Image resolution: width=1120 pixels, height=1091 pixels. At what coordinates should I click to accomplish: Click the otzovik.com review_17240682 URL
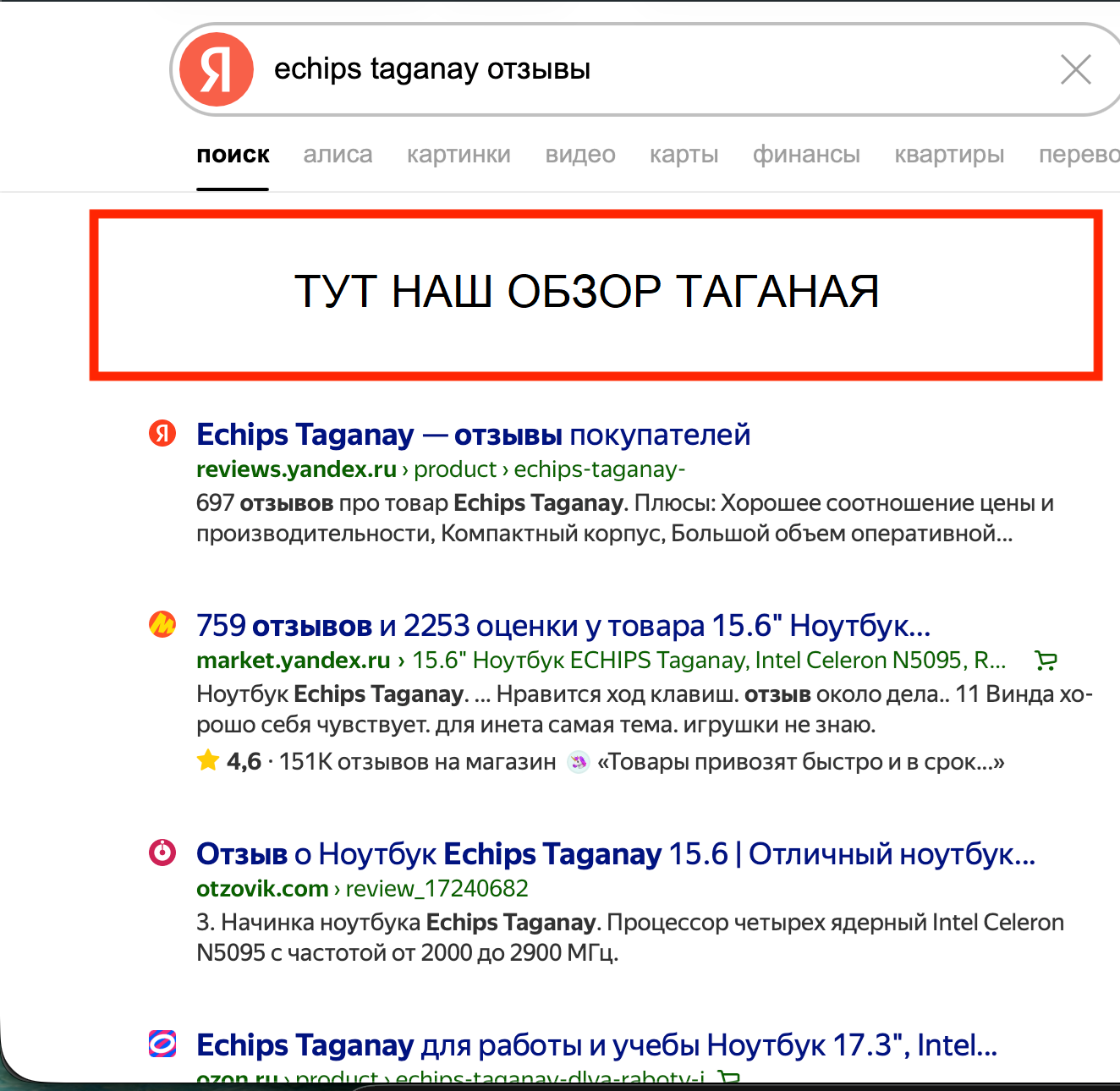point(362,888)
